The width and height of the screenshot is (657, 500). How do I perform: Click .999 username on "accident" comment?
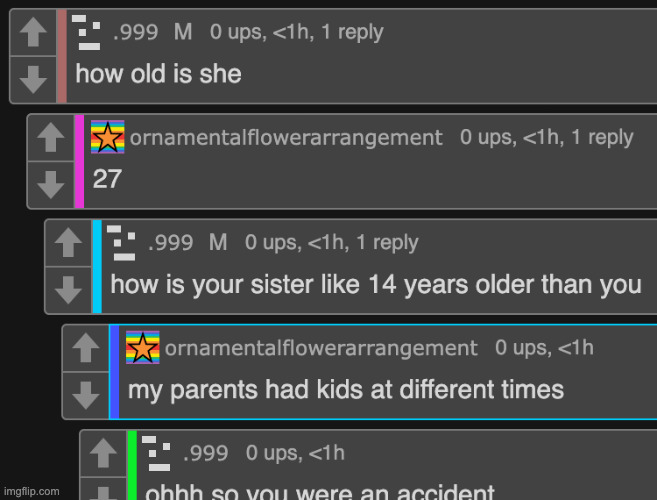tap(206, 453)
